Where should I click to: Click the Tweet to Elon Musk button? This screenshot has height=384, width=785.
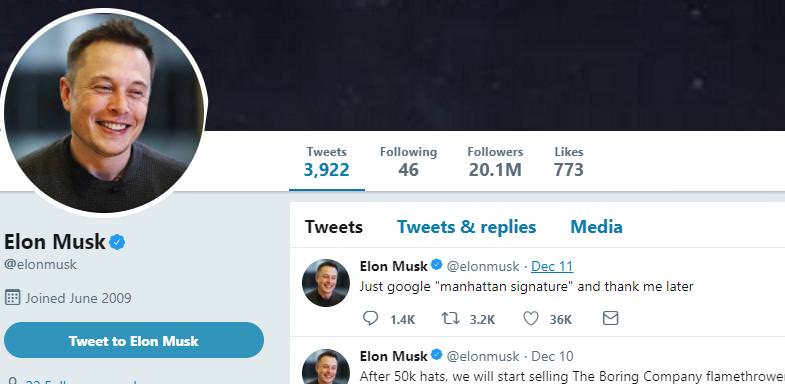click(x=134, y=340)
